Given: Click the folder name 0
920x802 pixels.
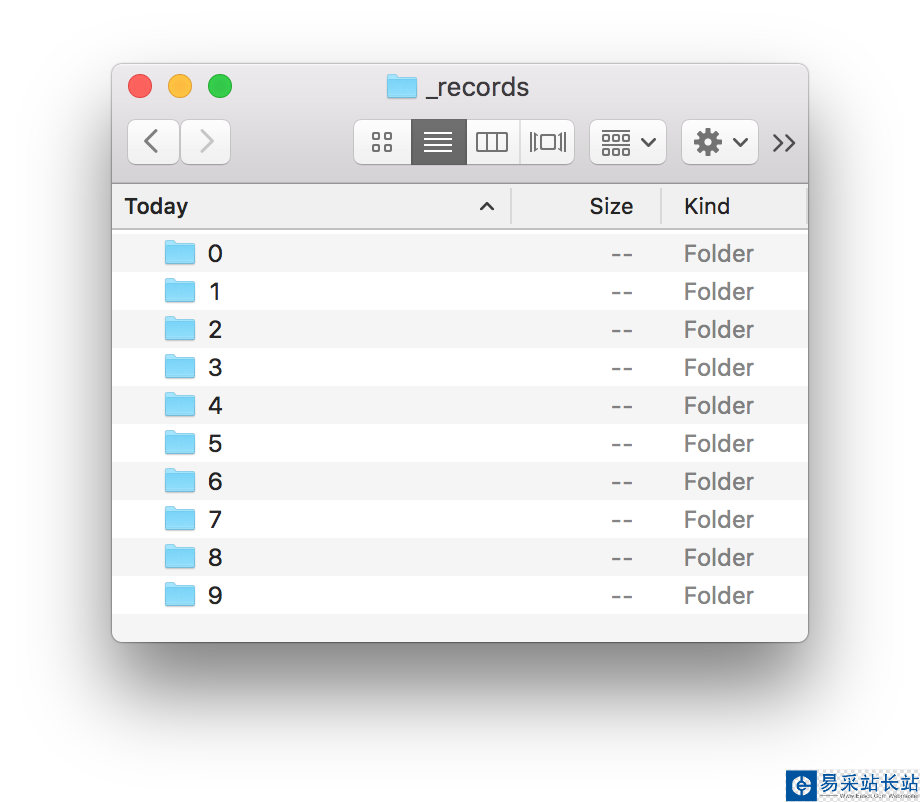Looking at the screenshot, I should coord(215,253).
